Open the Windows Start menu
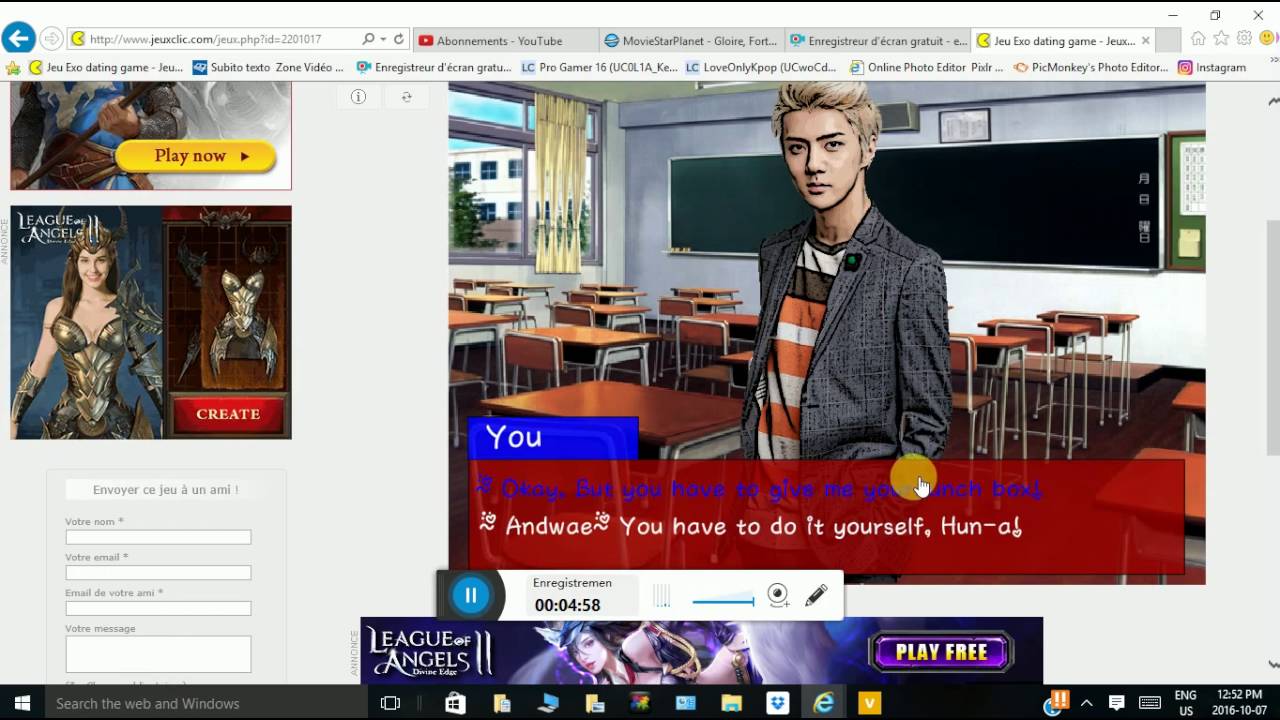The height and width of the screenshot is (720, 1280). tap(21, 703)
